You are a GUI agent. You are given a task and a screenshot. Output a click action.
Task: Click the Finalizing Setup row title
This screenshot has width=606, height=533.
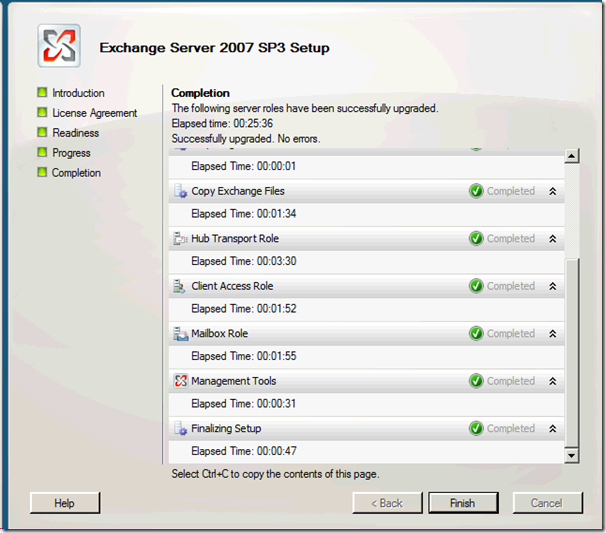click(x=226, y=429)
